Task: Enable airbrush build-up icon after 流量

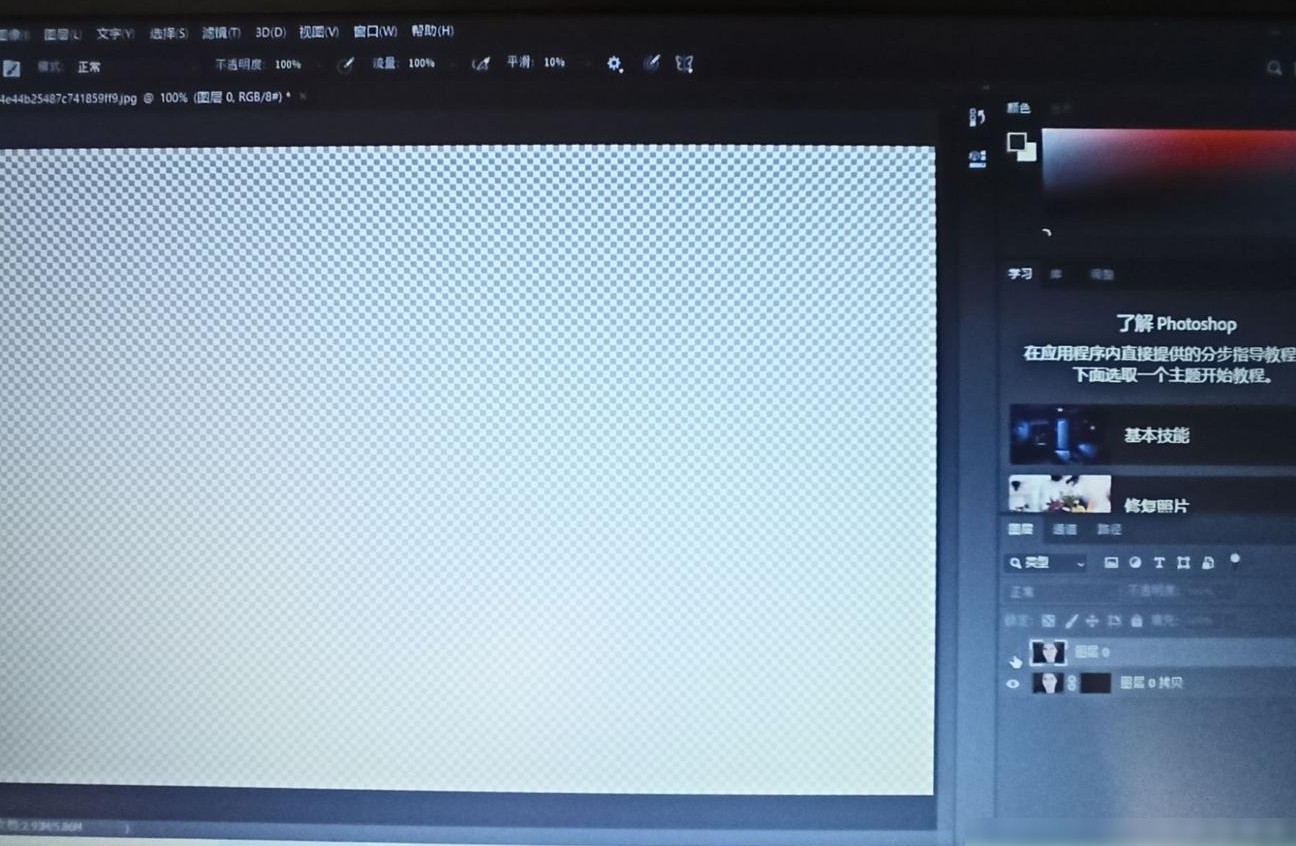Action: 481,64
